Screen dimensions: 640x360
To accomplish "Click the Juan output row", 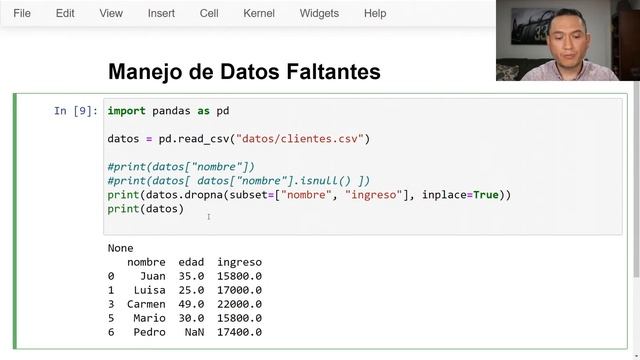I will [184, 276].
